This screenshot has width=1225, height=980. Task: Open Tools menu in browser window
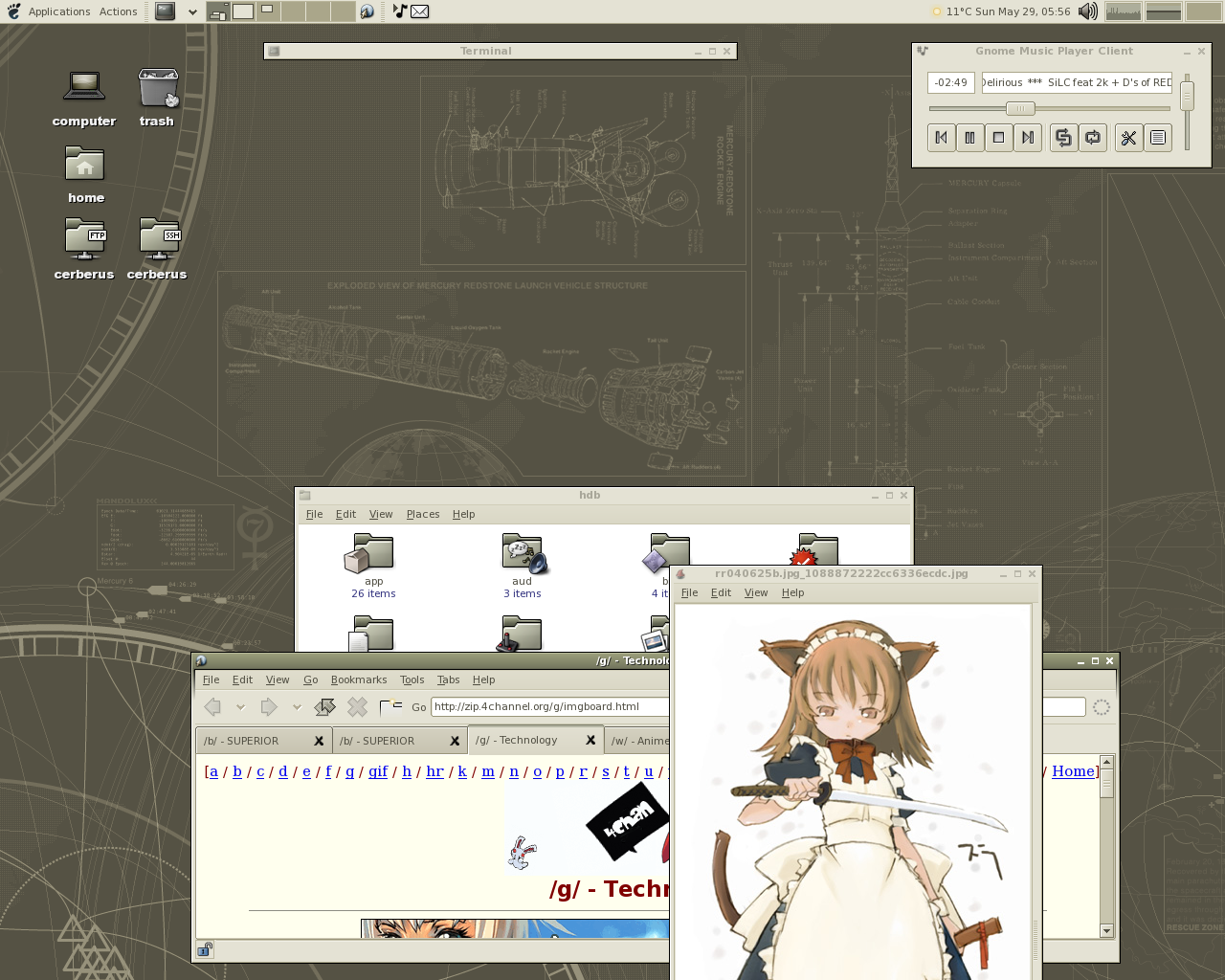tap(412, 679)
